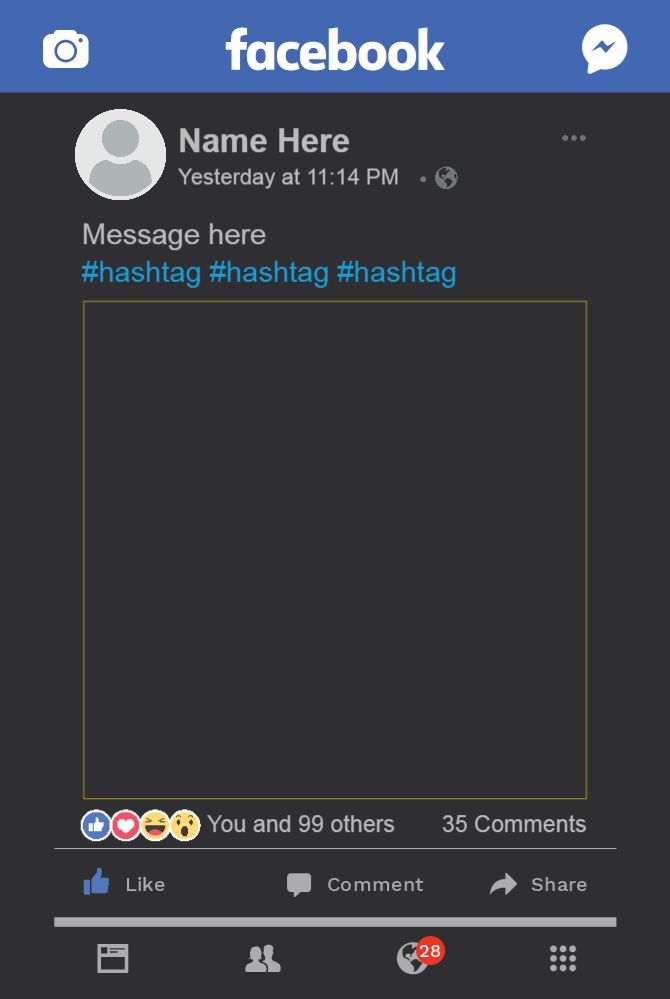Click the red heart reaction icon
The height and width of the screenshot is (999, 670).
(125, 825)
